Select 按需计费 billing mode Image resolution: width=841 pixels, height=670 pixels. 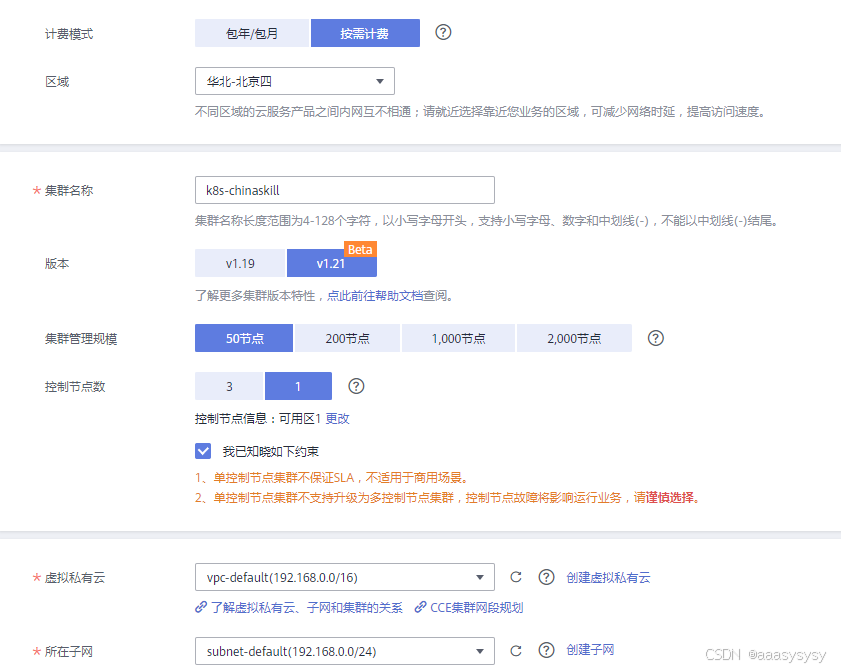point(365,33)
